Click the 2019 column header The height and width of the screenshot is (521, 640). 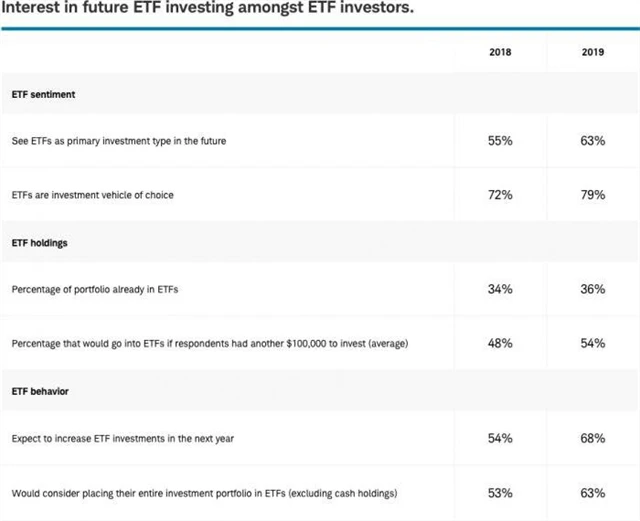click(592, 52)
